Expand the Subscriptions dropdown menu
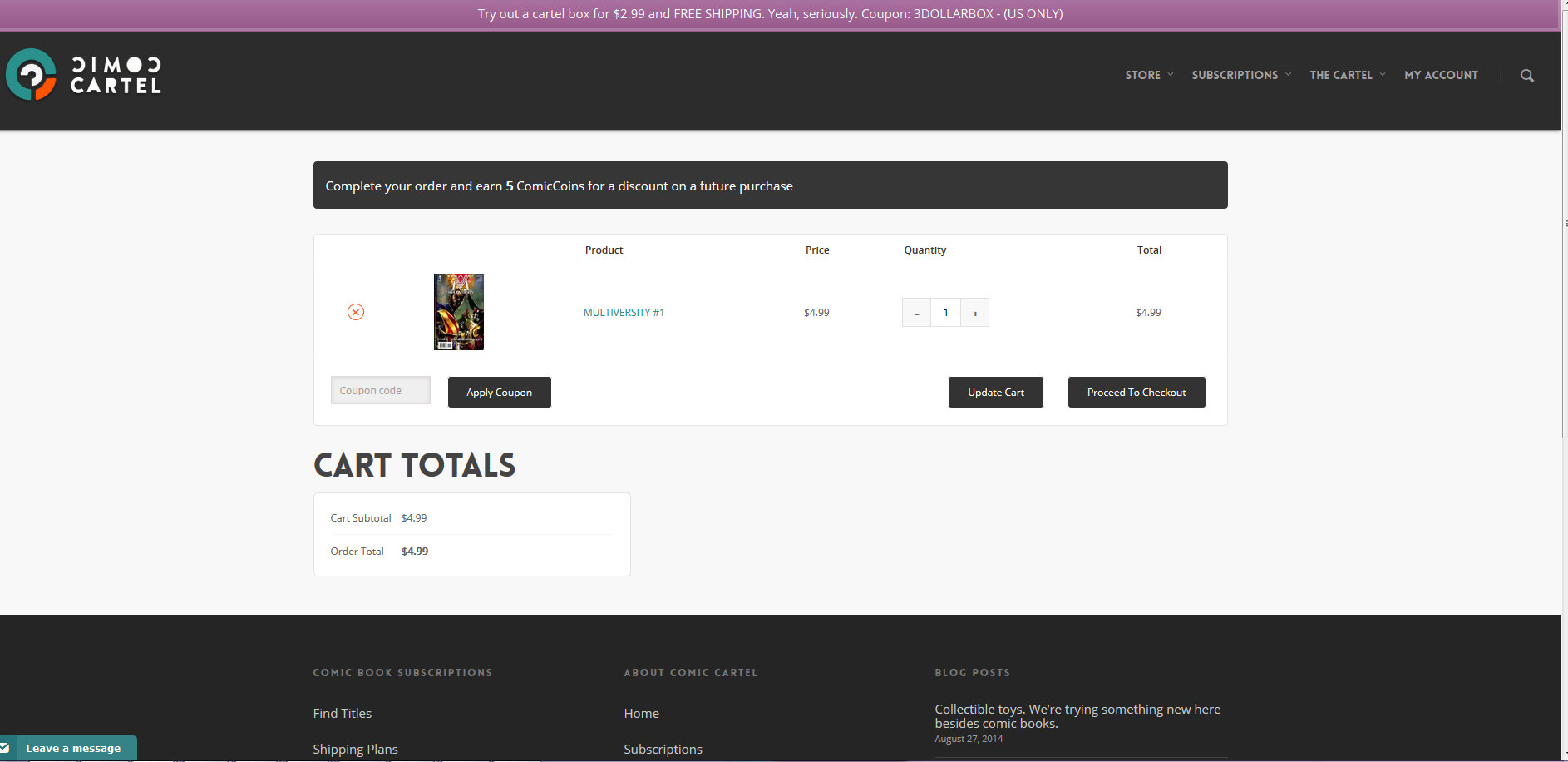Image resolution: width=1568 pixels, height=762 pixels. [1240, 75]
